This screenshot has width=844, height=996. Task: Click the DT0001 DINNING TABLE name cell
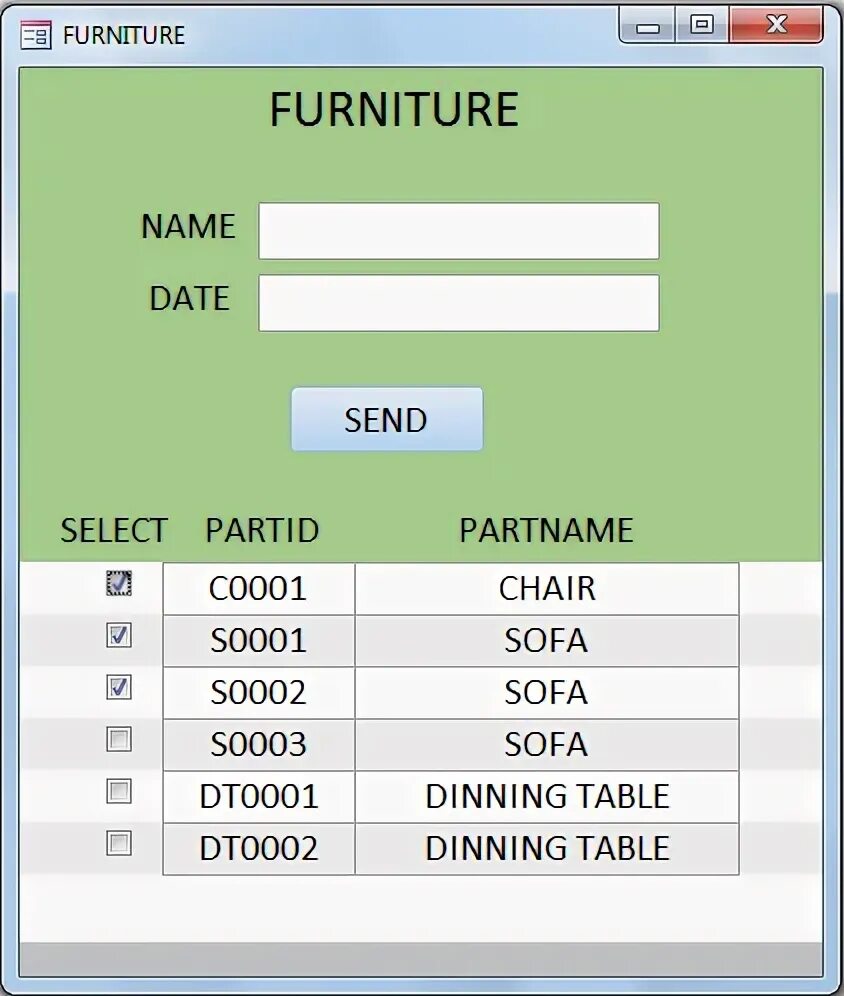point(546,796)
